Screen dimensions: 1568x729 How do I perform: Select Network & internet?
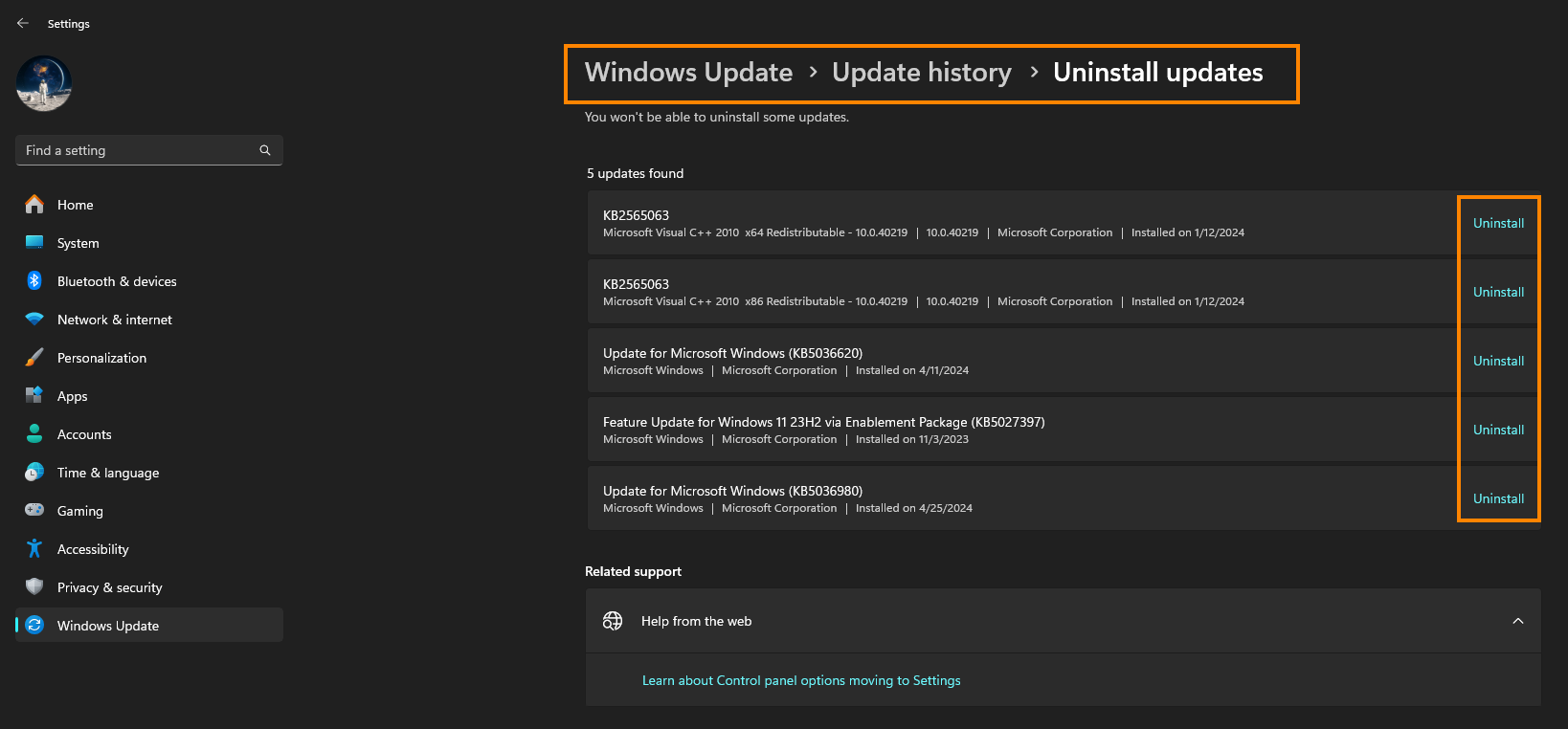click(115, 320)
